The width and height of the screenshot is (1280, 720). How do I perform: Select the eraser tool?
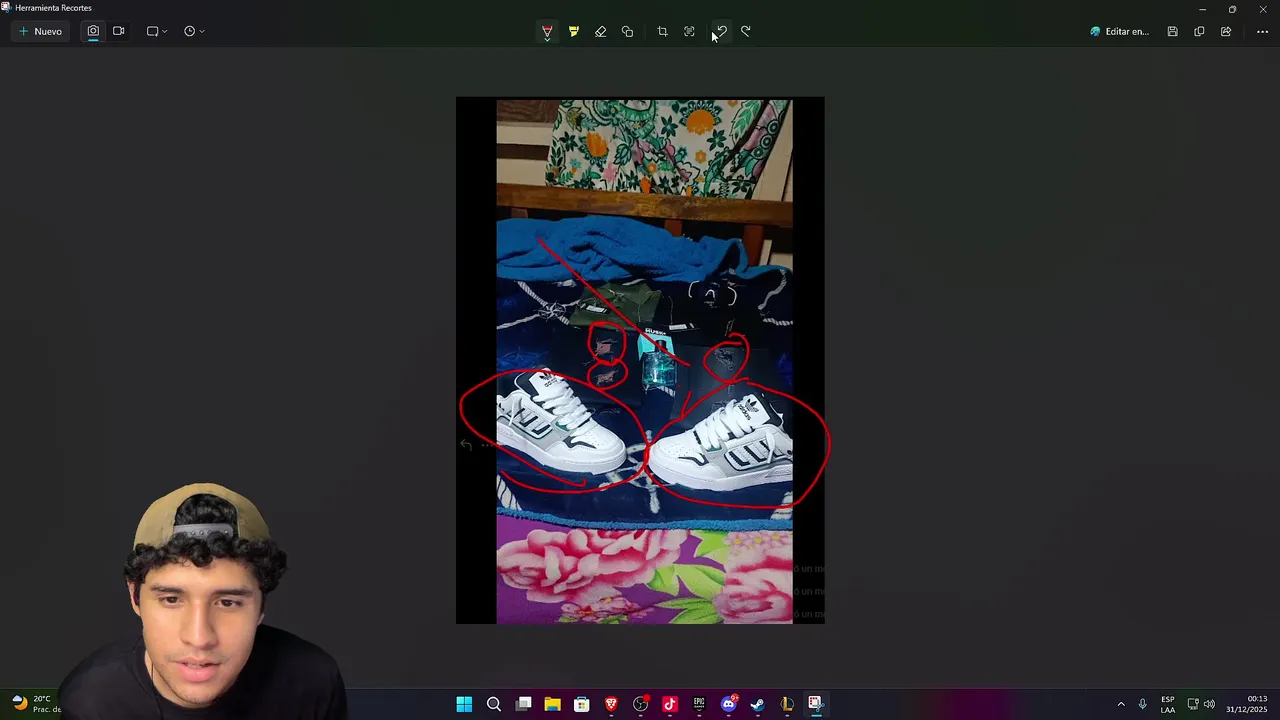(600, 32)
